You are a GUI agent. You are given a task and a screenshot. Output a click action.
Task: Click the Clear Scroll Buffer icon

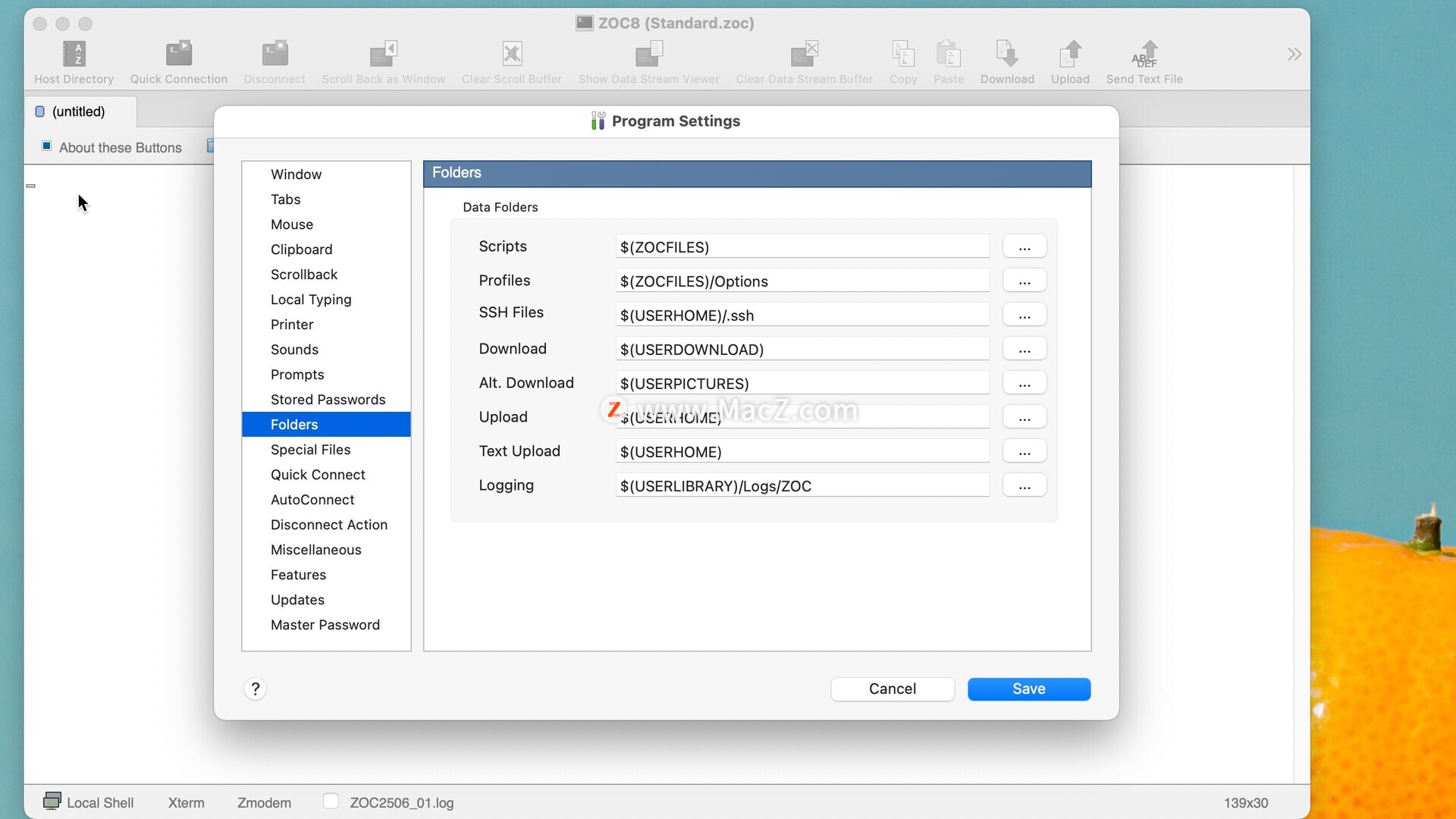(512, 54)
